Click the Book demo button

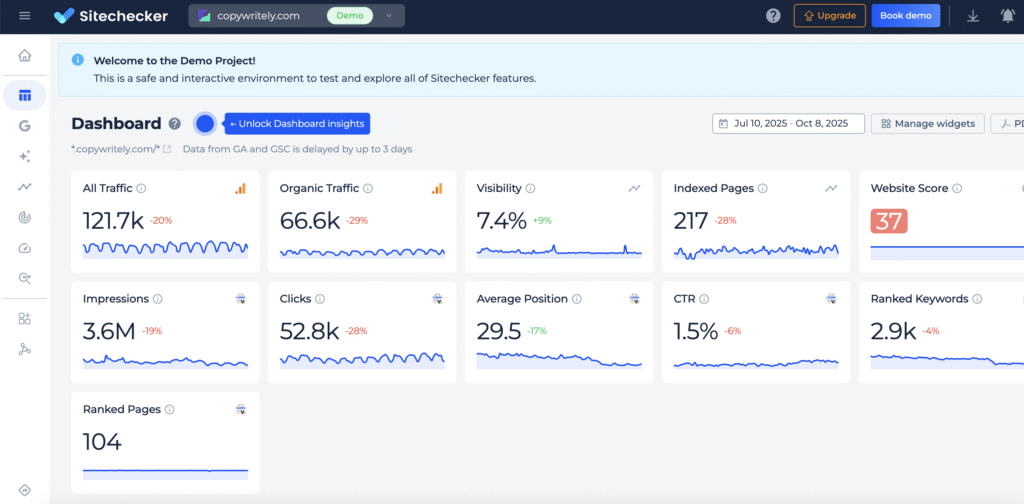click(905, 16)
